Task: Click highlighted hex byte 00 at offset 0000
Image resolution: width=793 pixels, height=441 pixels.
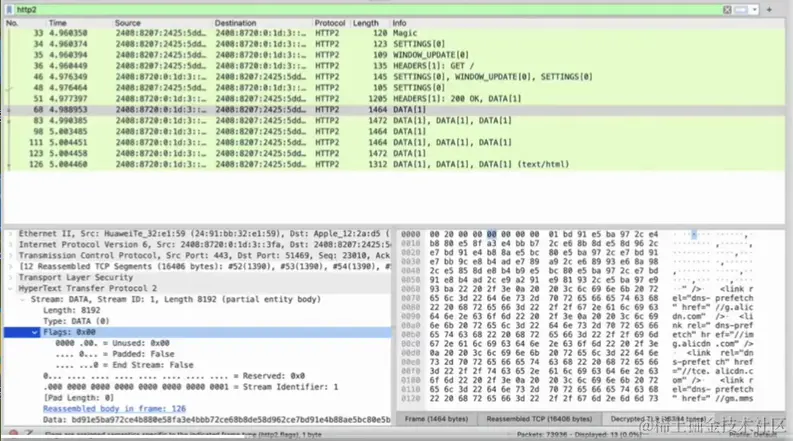Action: tap(492, 234)
